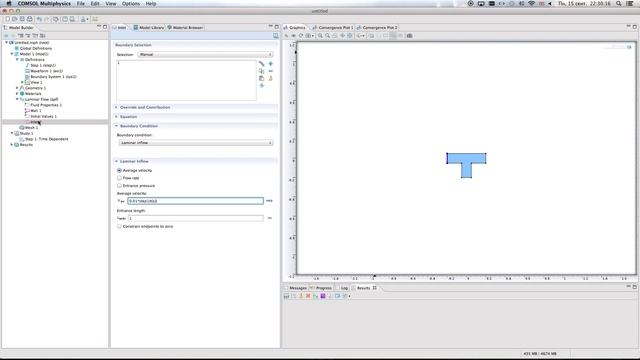Open the Selection Manual dropdown
This screenshot has height=360, width=640.
(205, 54)
